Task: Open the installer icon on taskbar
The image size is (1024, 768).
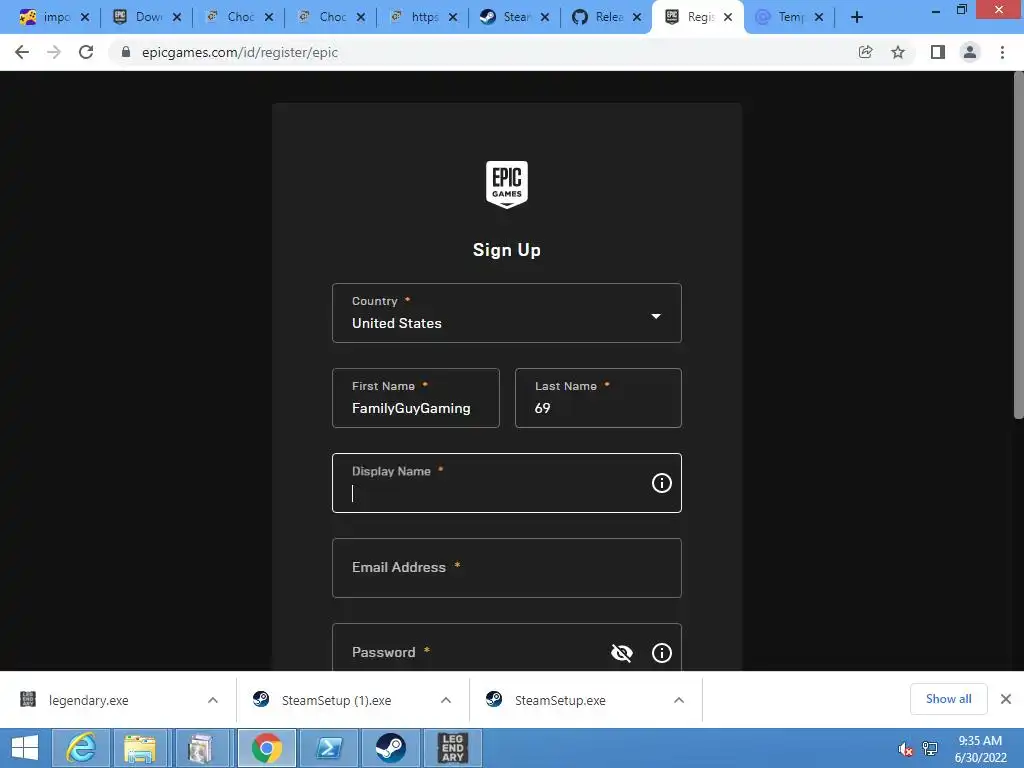Action: (x=200, y=748)
